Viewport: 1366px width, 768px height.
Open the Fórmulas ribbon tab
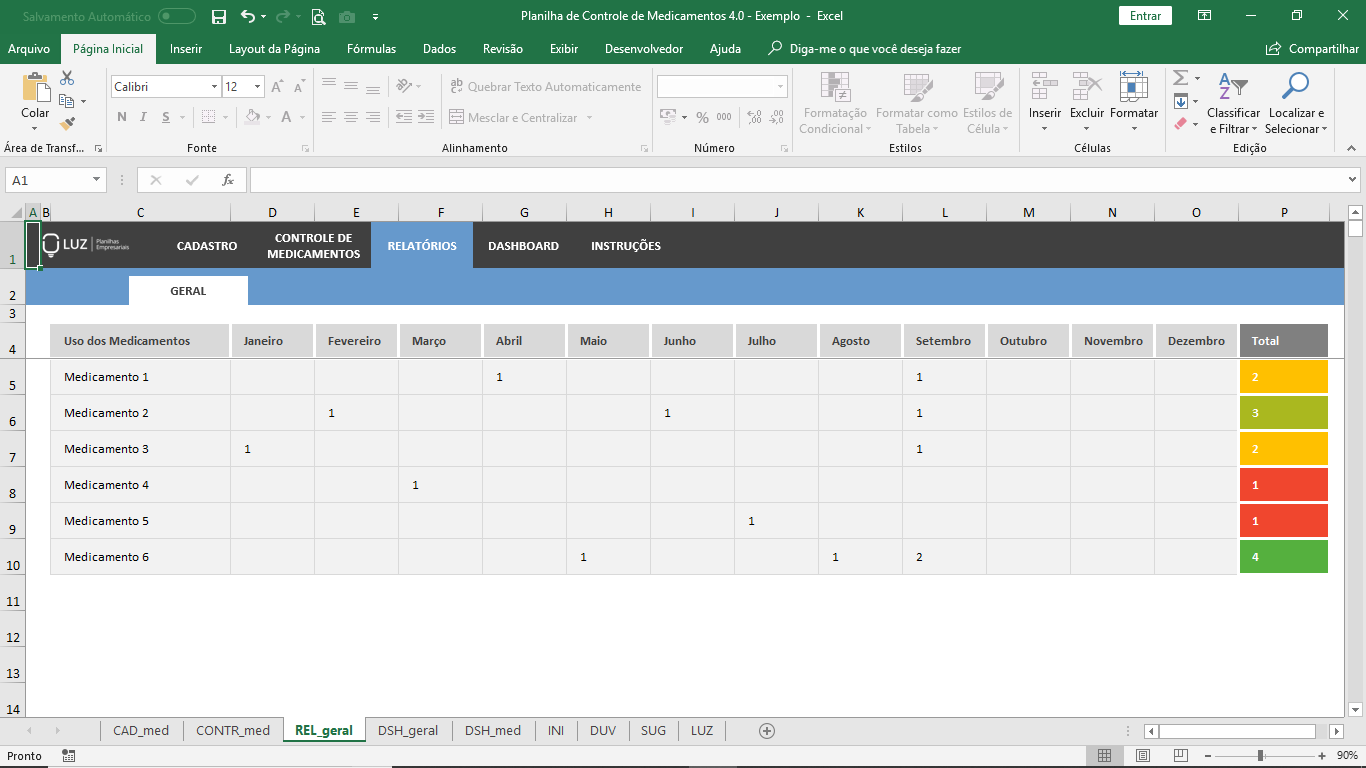(x=371, y=49)
